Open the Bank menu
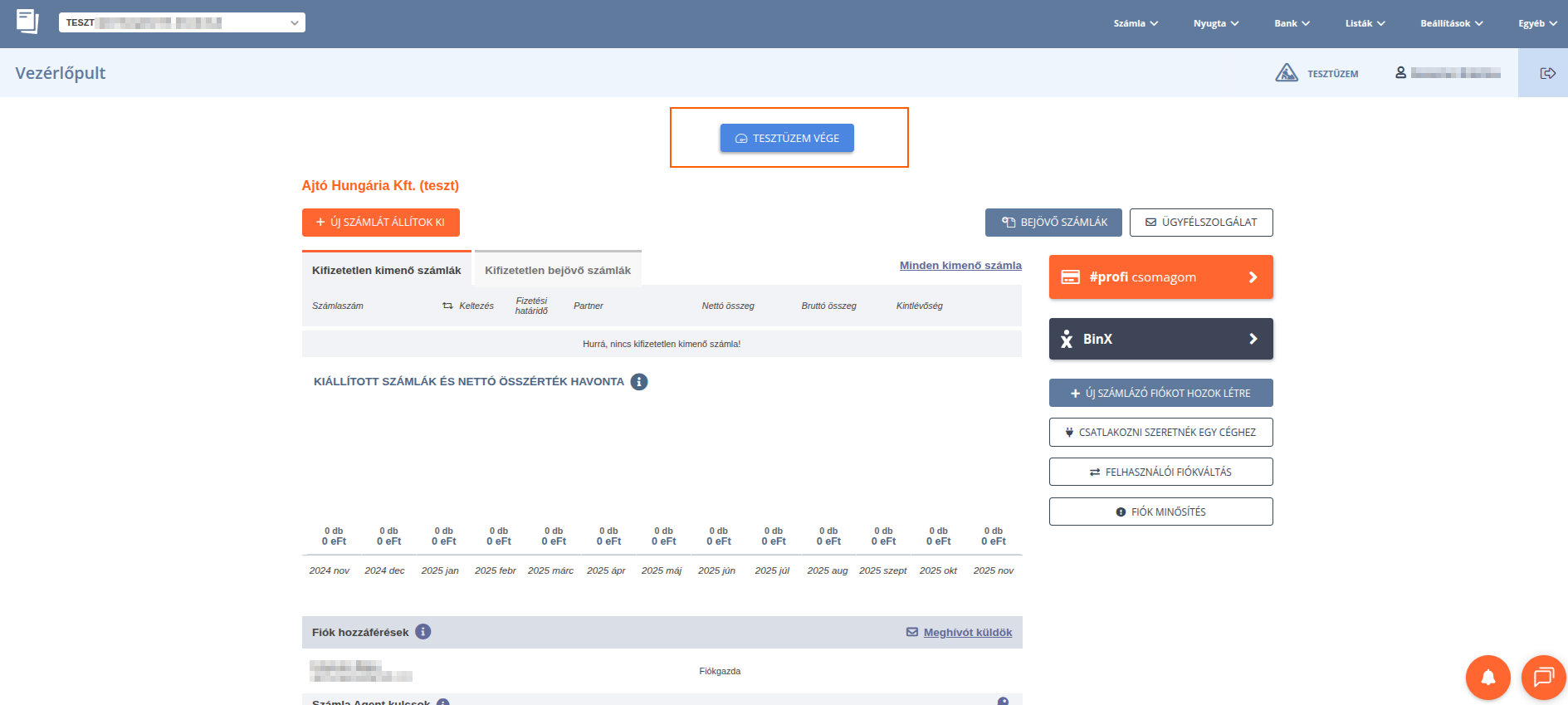The height and width of the screenshot is (705, 1568). tap(1292, 23)
